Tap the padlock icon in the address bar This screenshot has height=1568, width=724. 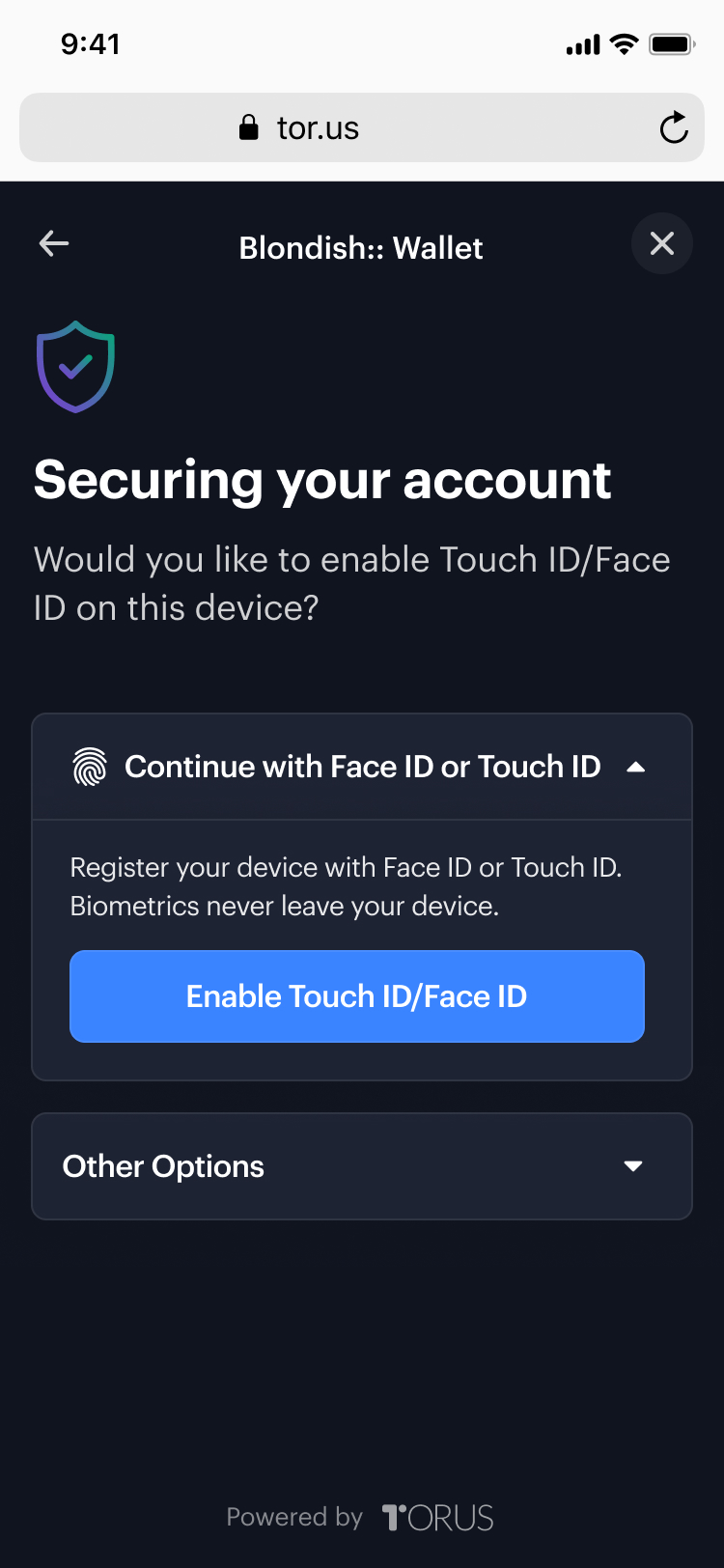point(249,127)
